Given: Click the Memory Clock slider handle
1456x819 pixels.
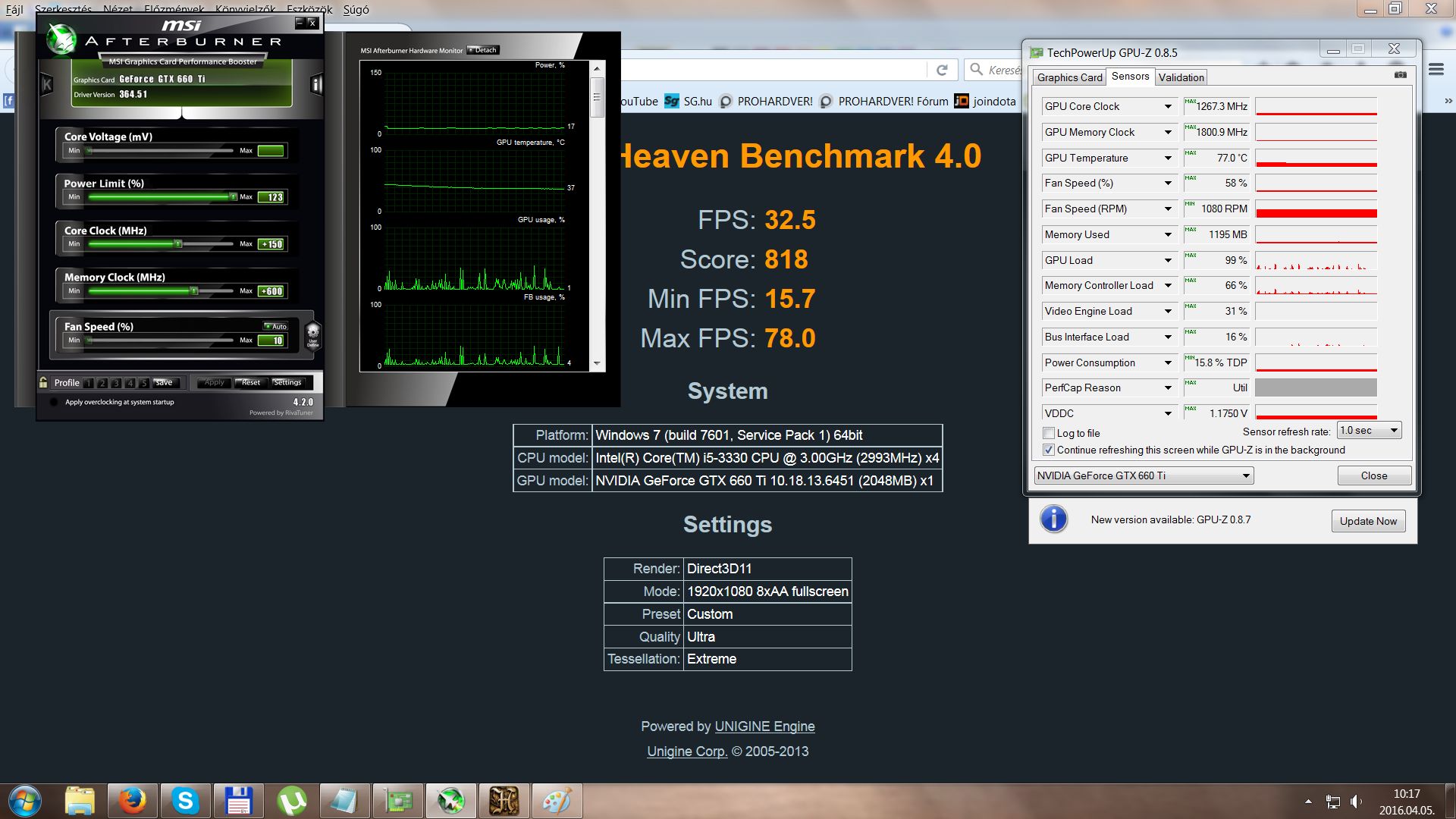Looking at the screenshot, I should pyautogui.click(x=194, y=291).
